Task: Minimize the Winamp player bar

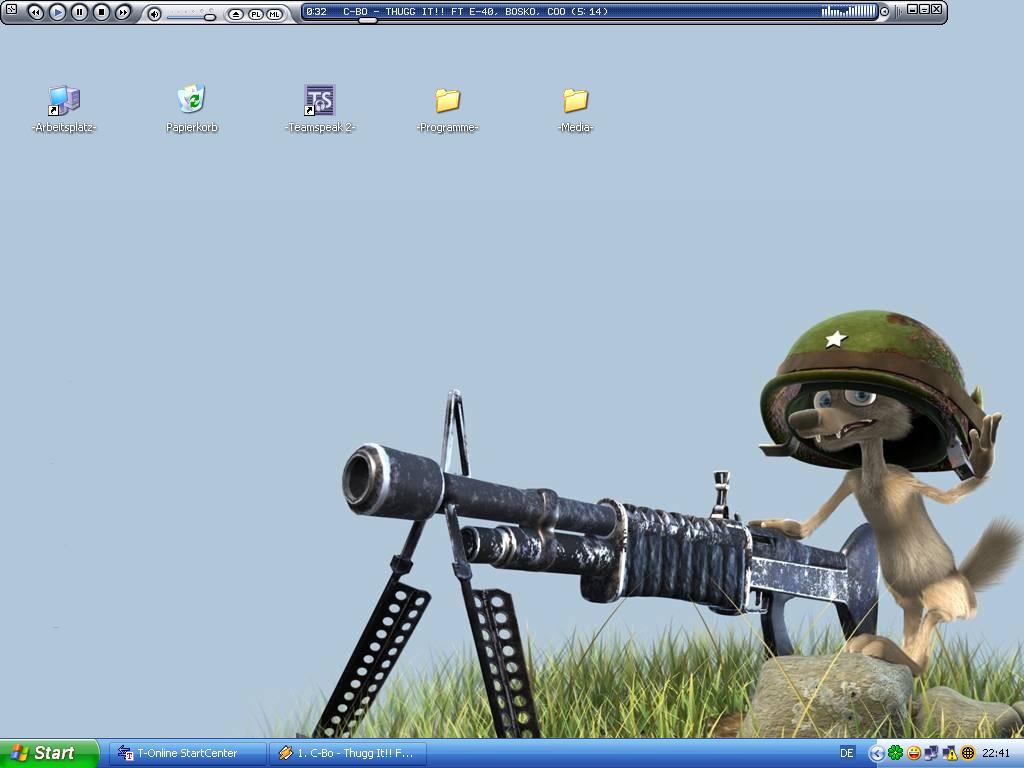Action: (x=912, y=9)
